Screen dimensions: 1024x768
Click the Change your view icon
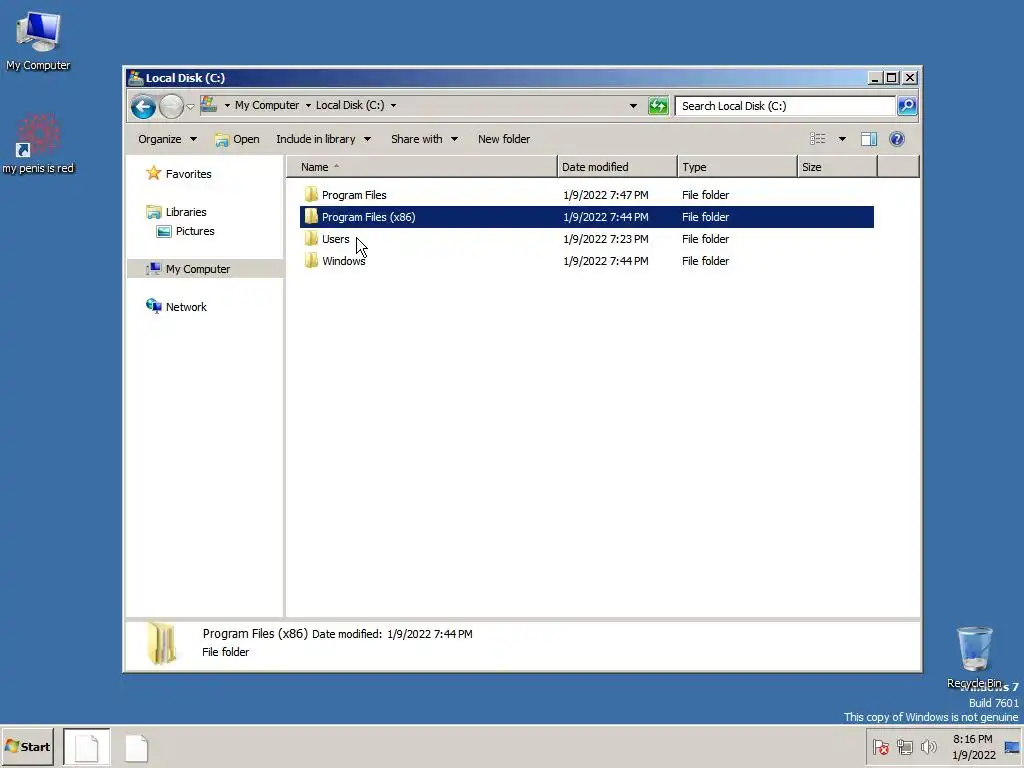pyautogui.click(x=818, y=139)
